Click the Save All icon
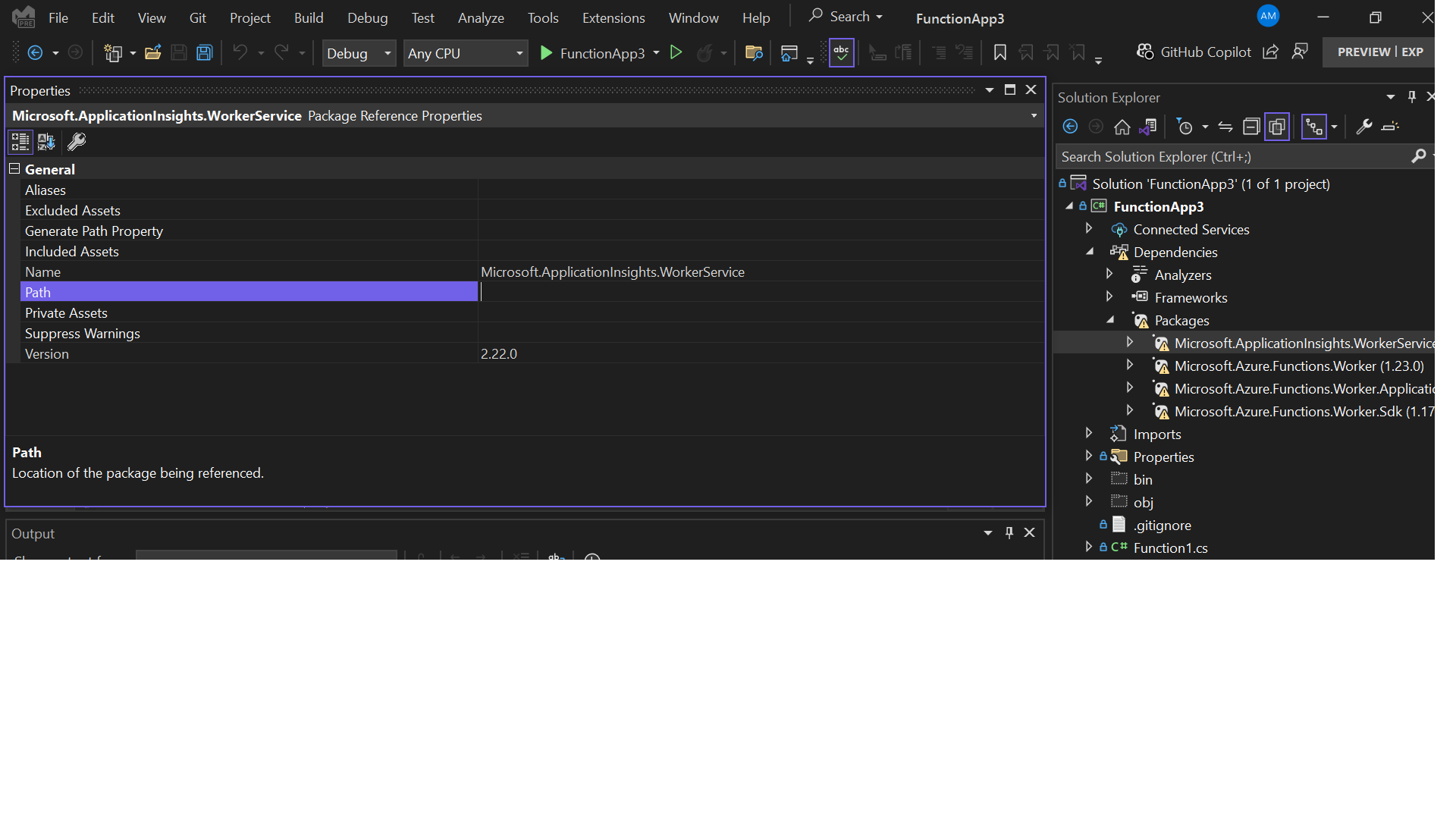 204,52
